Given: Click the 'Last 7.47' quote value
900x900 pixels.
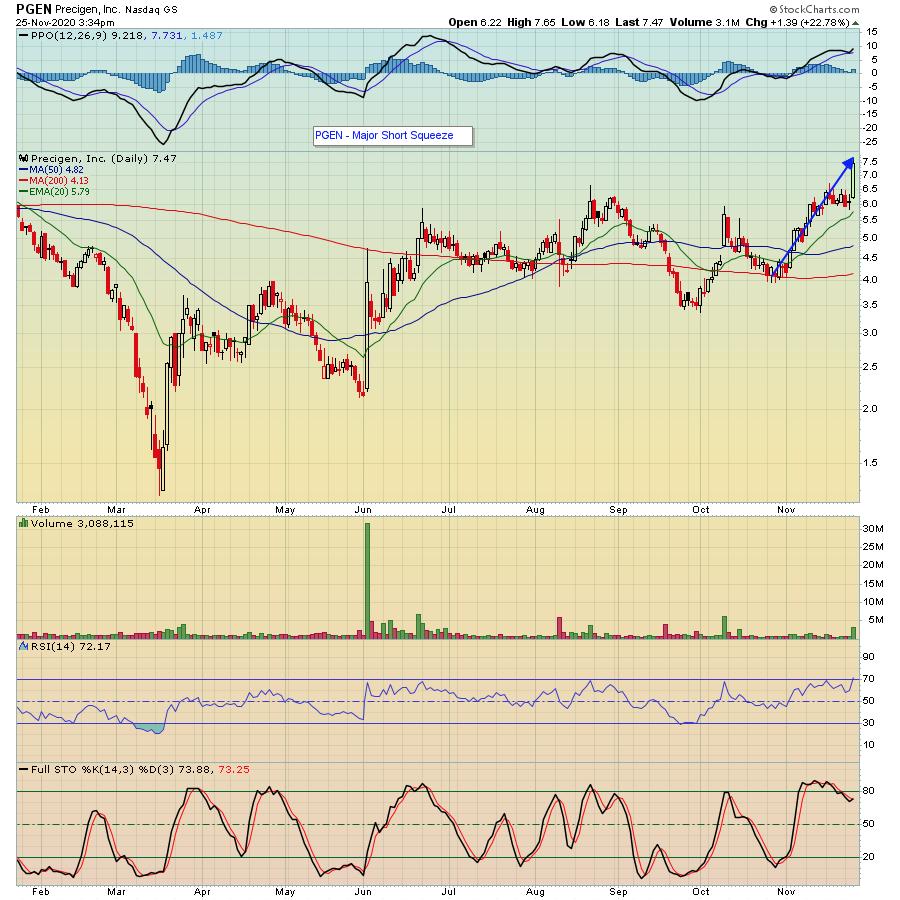Looking at the screenshot, I should tap(639, 22).
